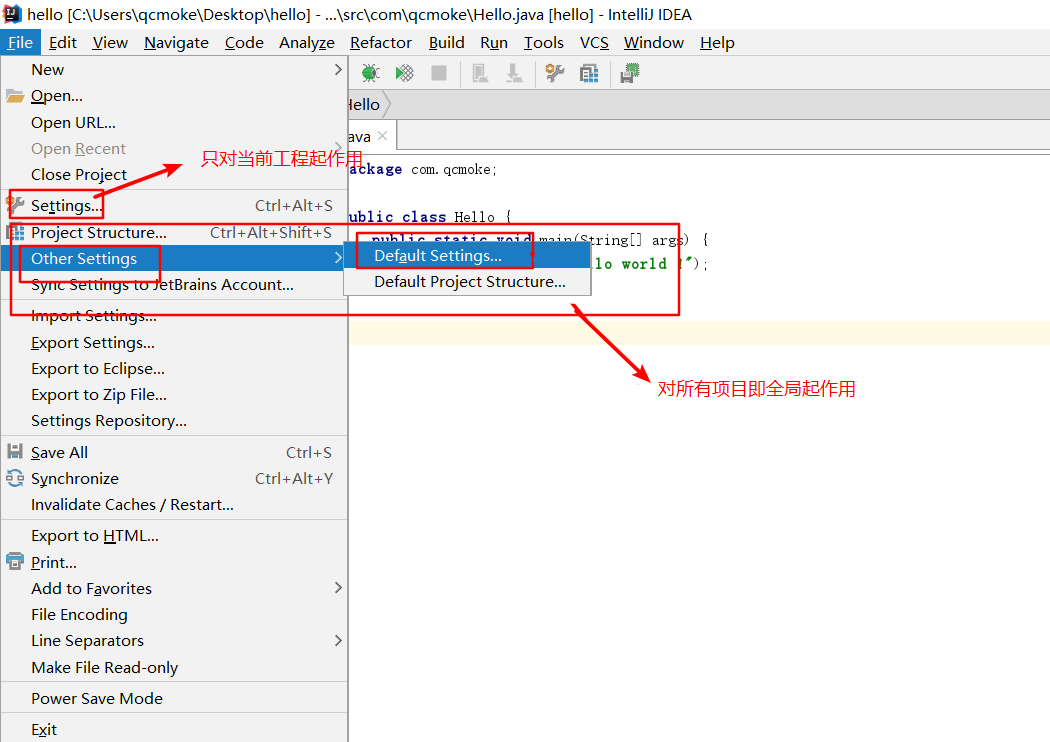Choose Default Settings... in the submenu
Screen dimensions: 1050x742
[x=467, y=256]
